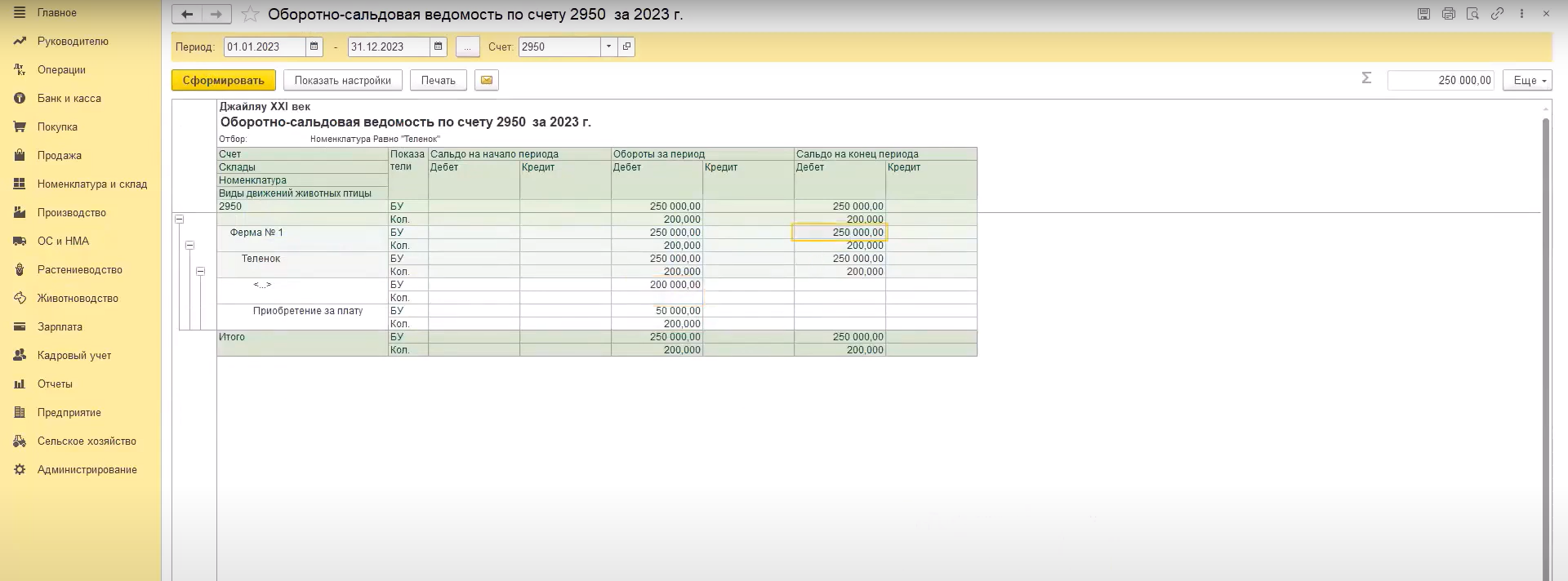The image size is (1568, 581).
Task: Open the account 2950 form icon
Action: coord(626,47)
